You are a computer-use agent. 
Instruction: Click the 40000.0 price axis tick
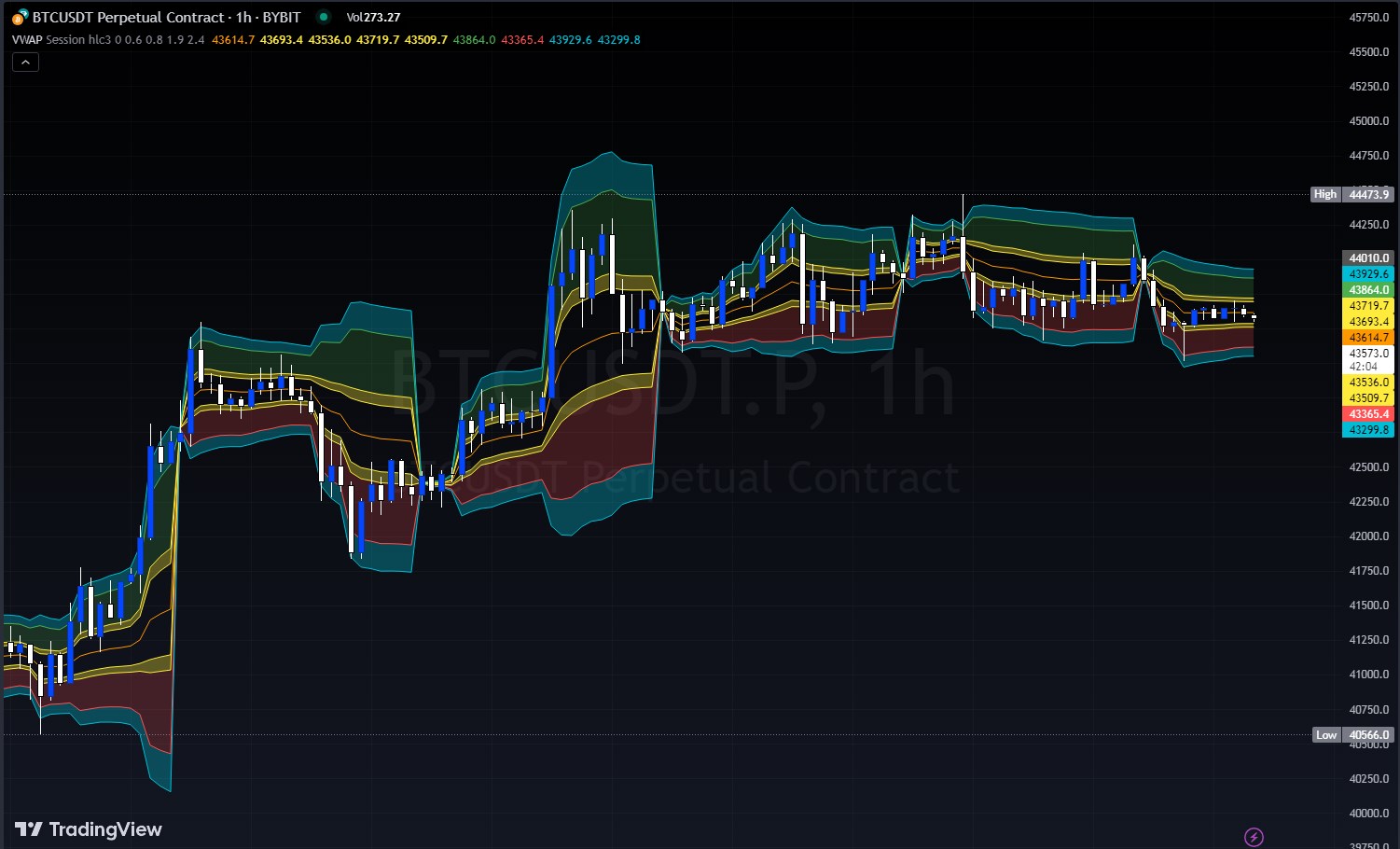coord(1369,814)
